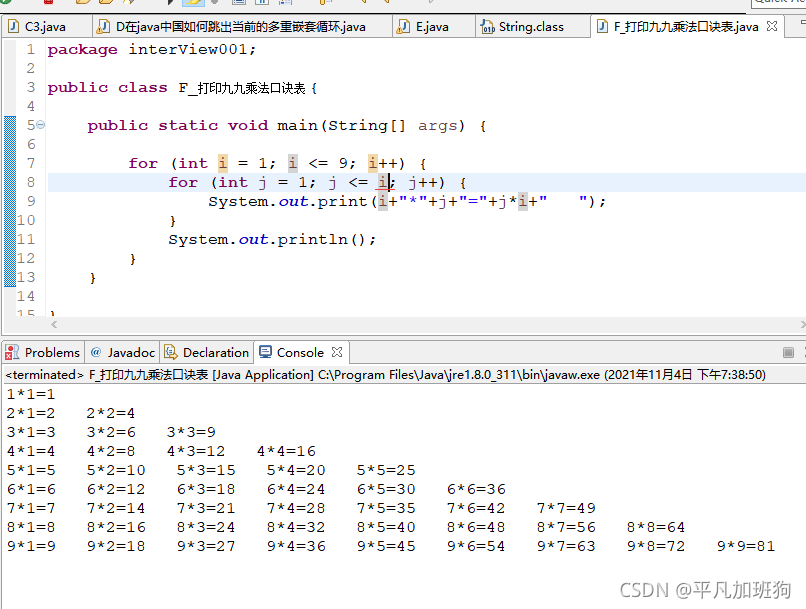Click console output '9*9=81'
806x609 pixels.
click(746, 546)
